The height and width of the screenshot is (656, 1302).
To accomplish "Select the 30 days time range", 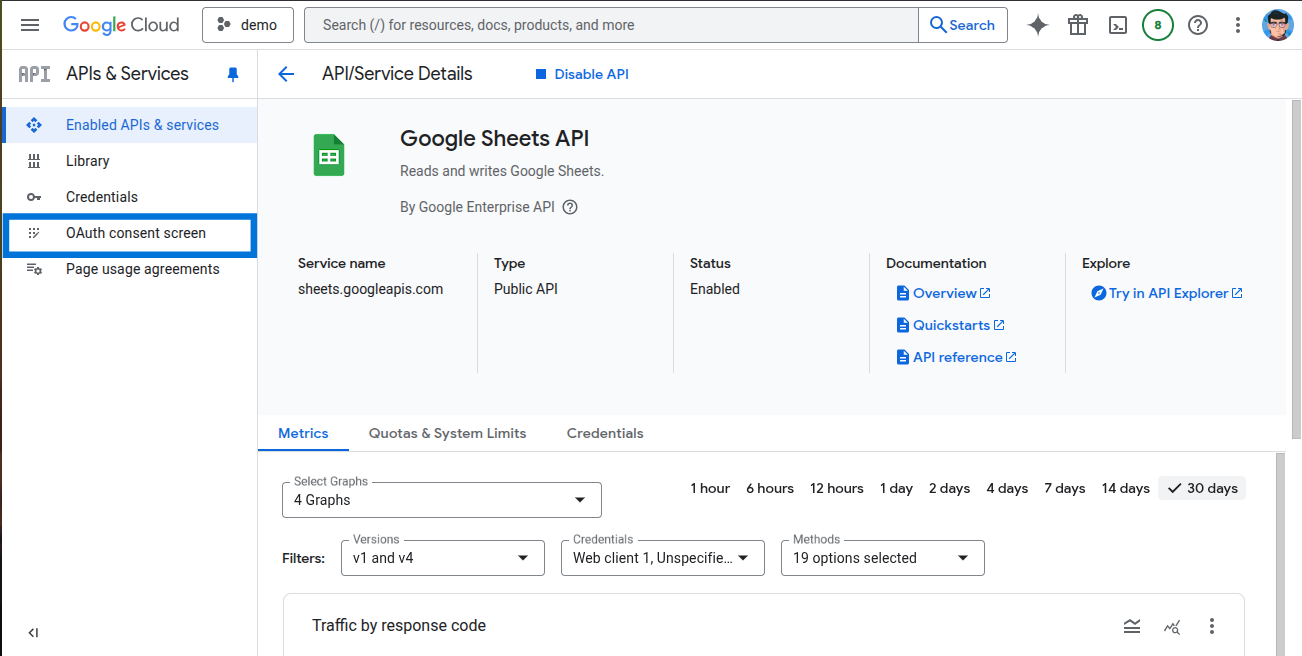I will 1202,488.
